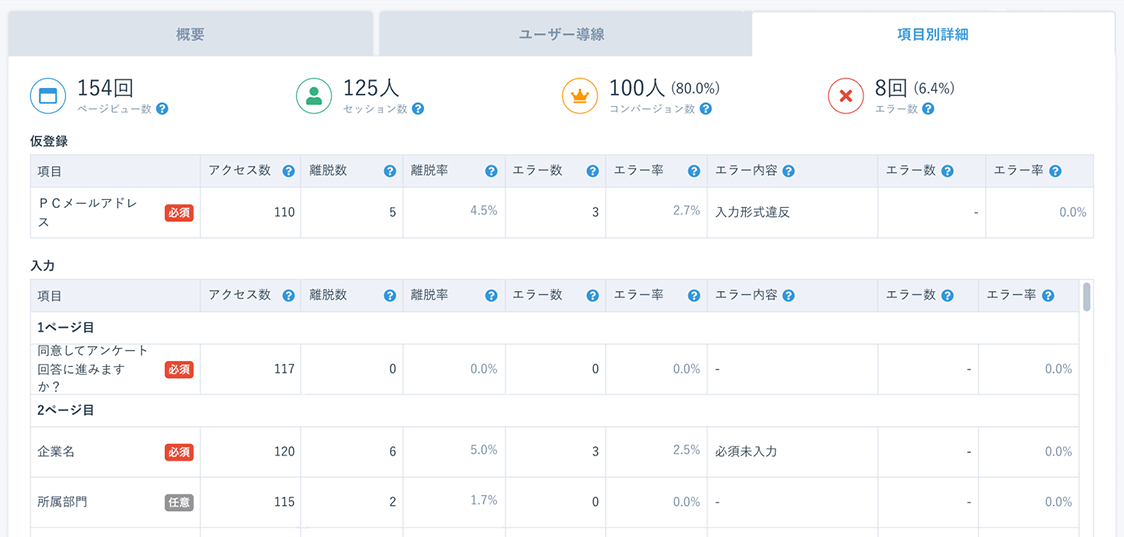This screenshot has width=1124, height=537.
Task: Open help icon beside ページビュー数
Action: (x=162, y=109)
